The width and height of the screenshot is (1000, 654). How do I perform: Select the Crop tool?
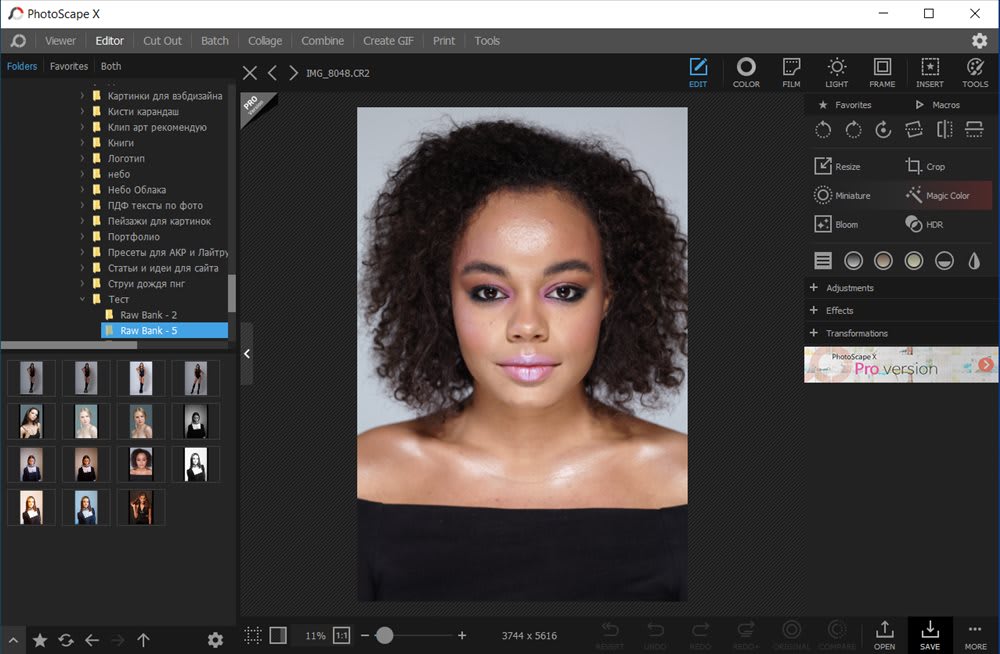pyautogui.click(x=925, y=167)
